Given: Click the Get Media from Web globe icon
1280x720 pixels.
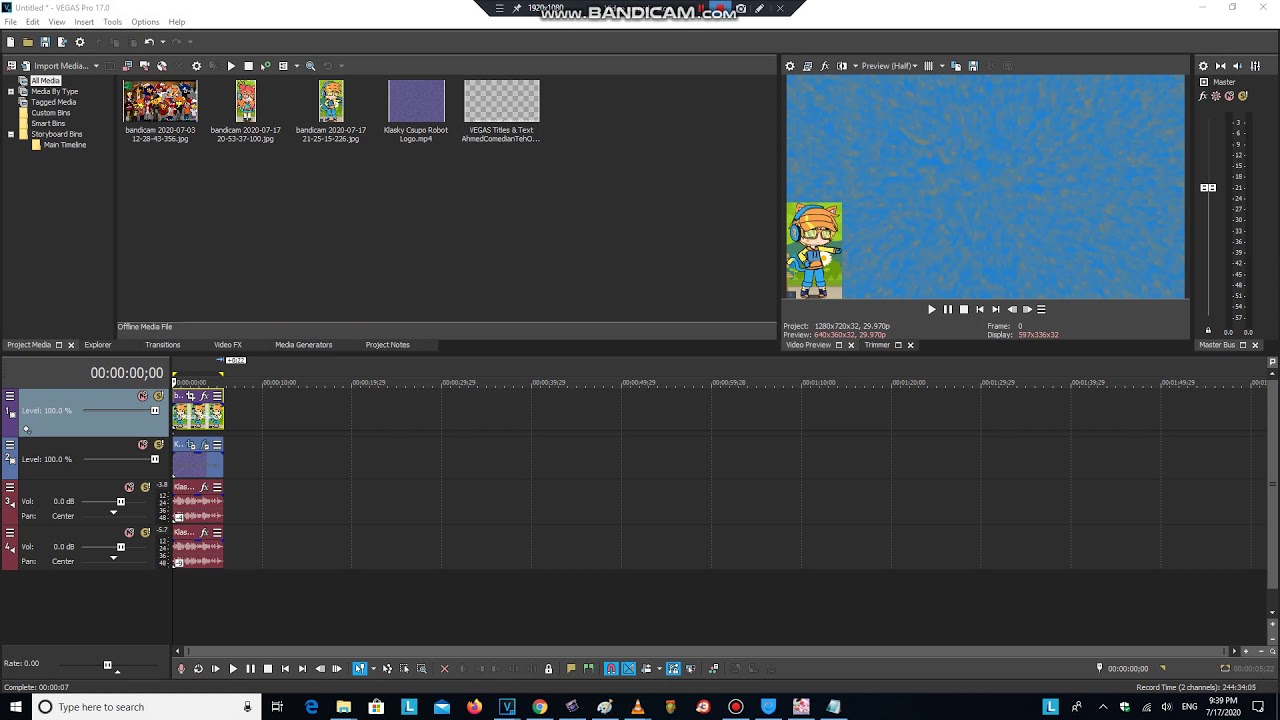Looking at the screenshot, I should tap(162, 66).
